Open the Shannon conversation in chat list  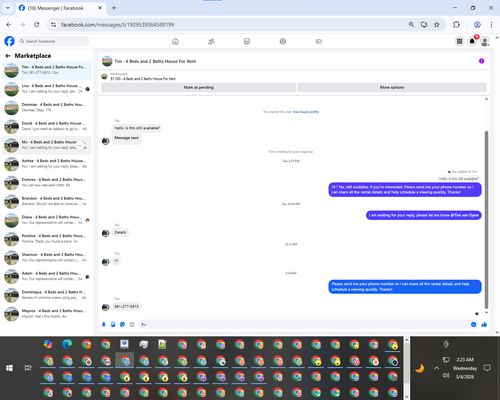[47, 257]
